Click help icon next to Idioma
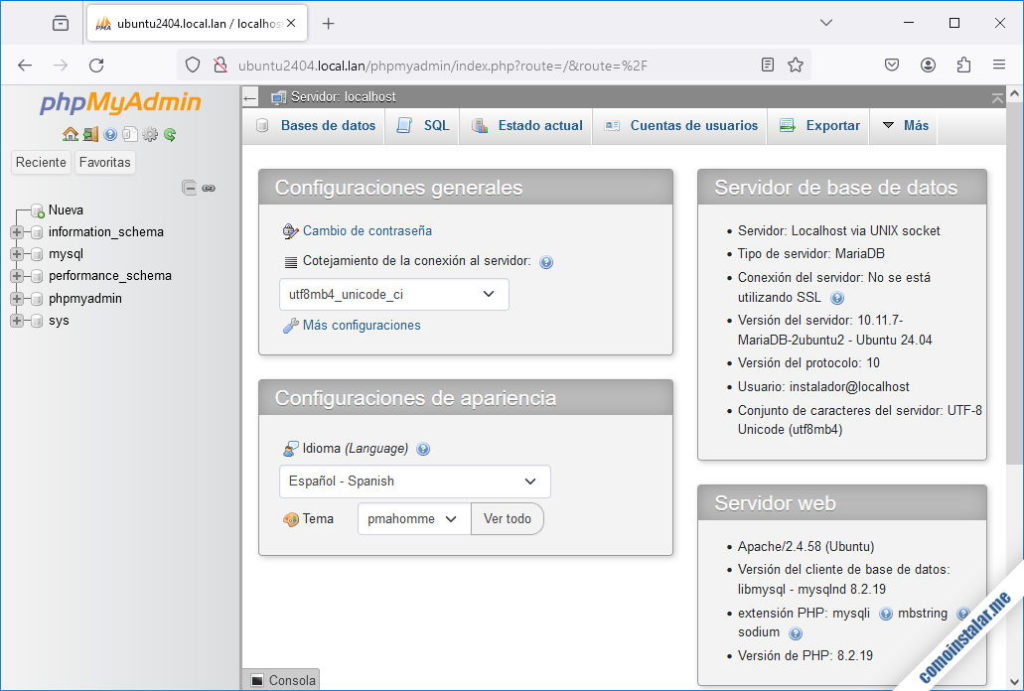The image size is (1024, 691). 423,449
